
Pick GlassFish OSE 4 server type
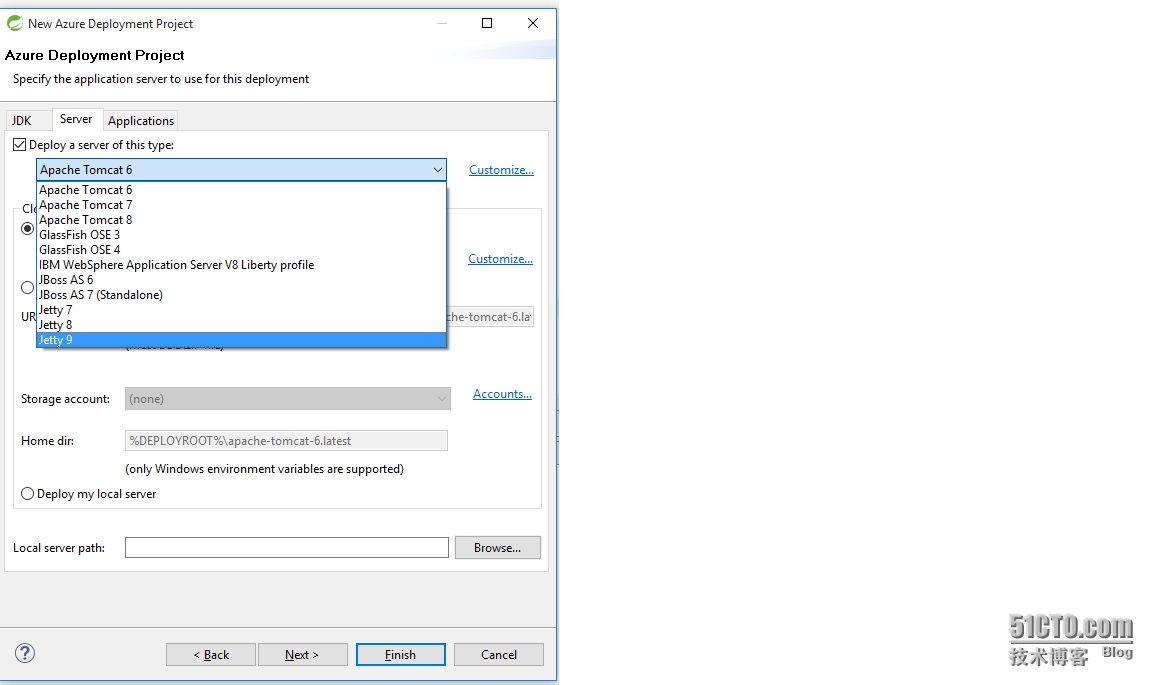(241, 250)
